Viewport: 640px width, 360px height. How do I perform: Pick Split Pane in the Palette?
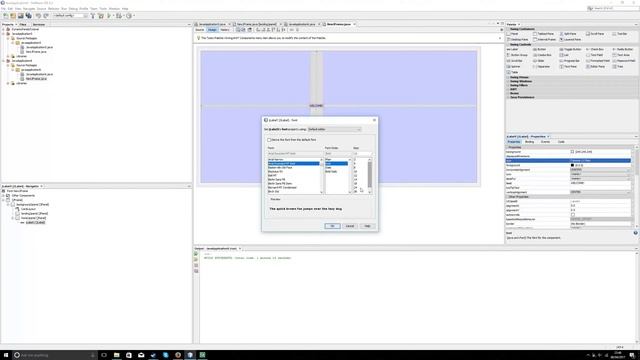[568, 34]
